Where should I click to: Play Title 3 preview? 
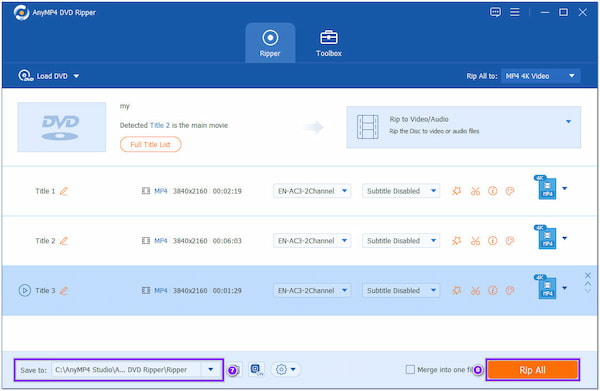point(24,290)
